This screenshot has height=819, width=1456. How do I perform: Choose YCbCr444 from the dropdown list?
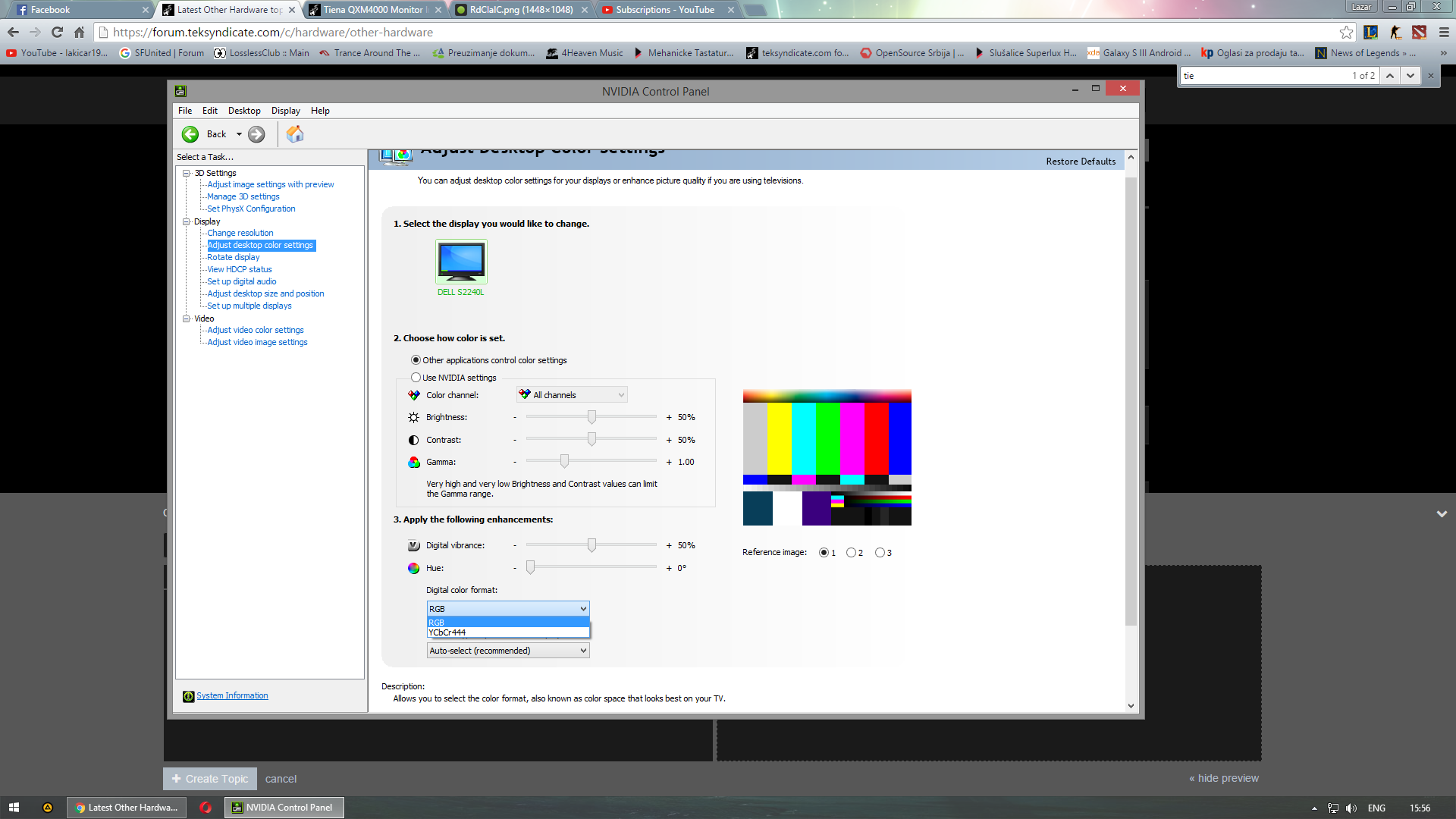[508, 632]
